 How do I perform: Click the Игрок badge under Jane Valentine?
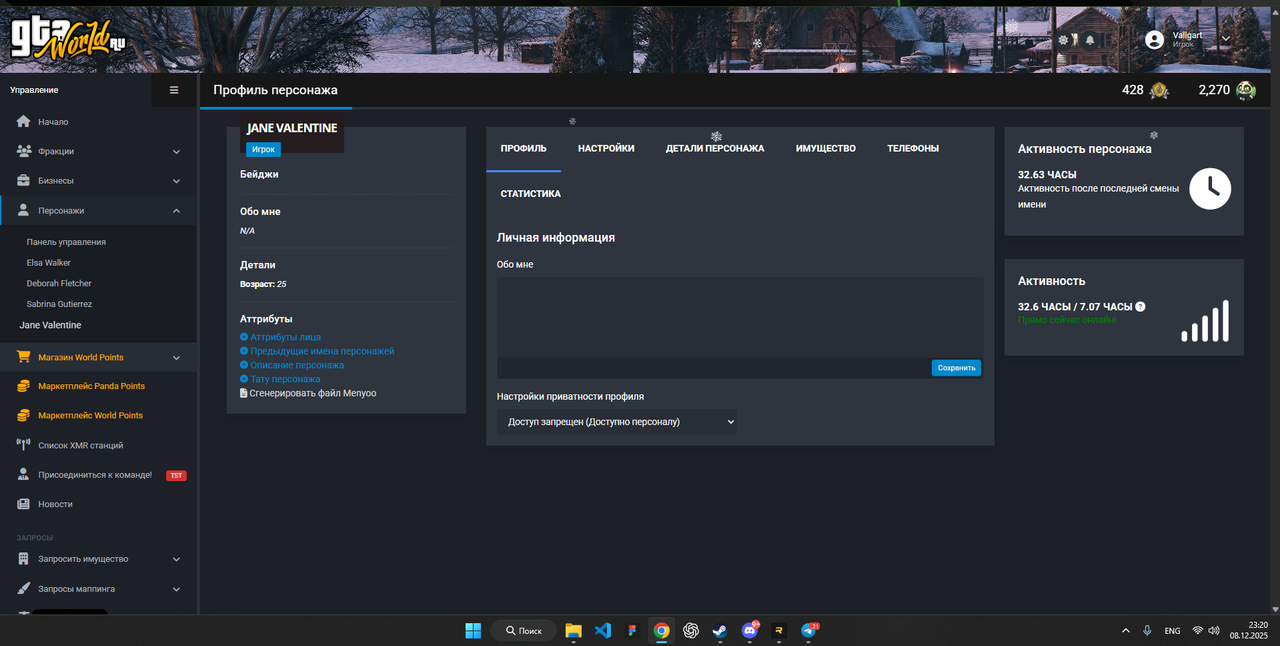pyautogui.click(x=263, y=149)
